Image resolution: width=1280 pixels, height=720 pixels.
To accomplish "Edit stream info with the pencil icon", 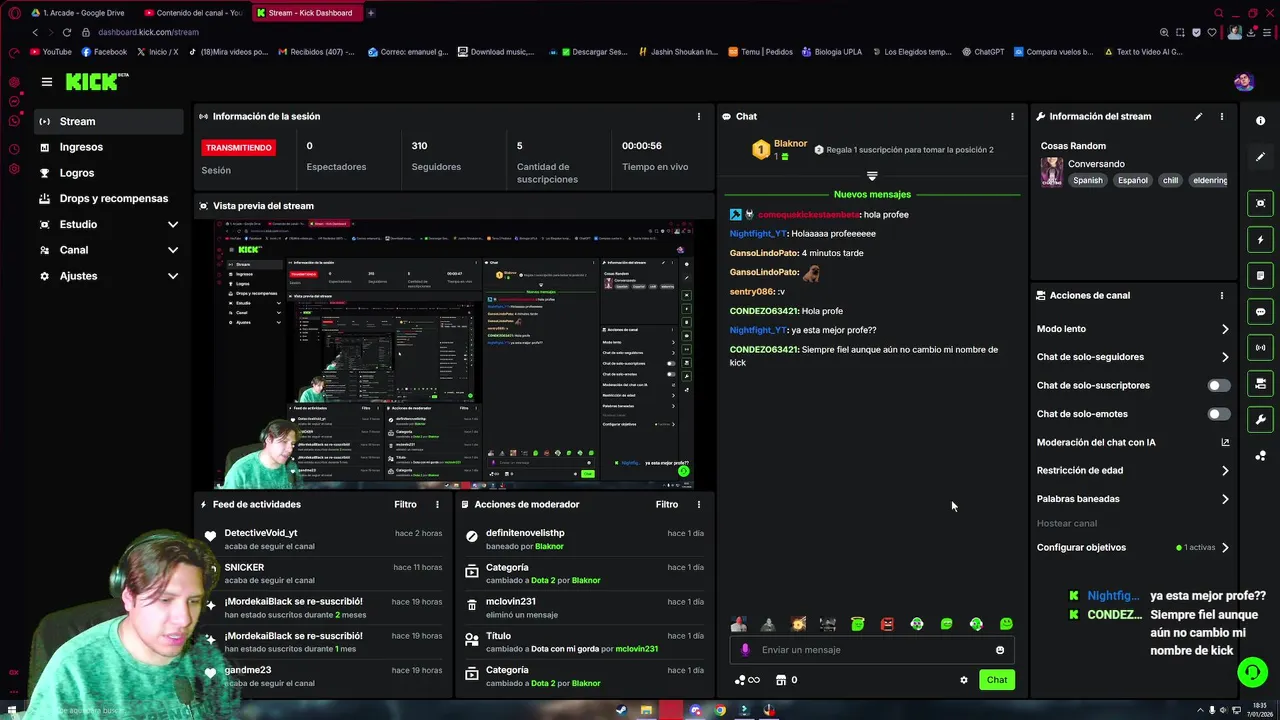I will click(1198, 117).
